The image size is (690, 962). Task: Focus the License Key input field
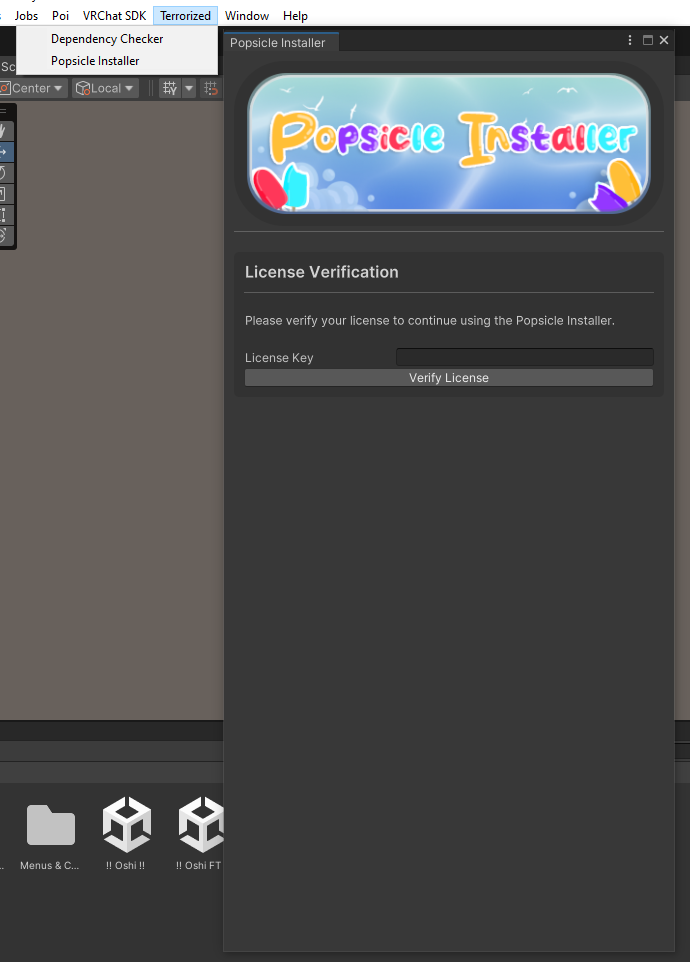[525, 357]
